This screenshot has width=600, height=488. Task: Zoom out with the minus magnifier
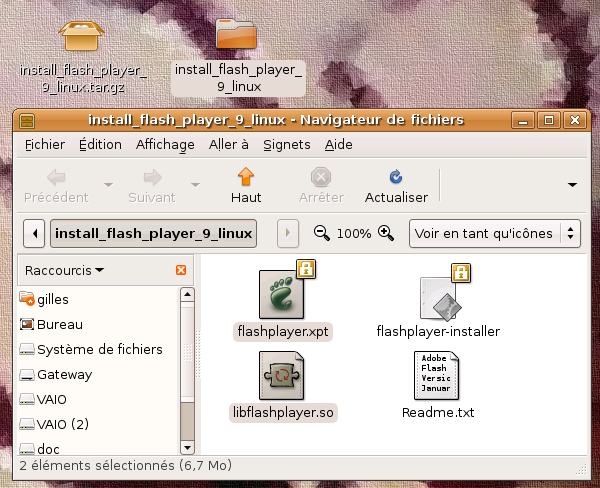tap(321, 233)
